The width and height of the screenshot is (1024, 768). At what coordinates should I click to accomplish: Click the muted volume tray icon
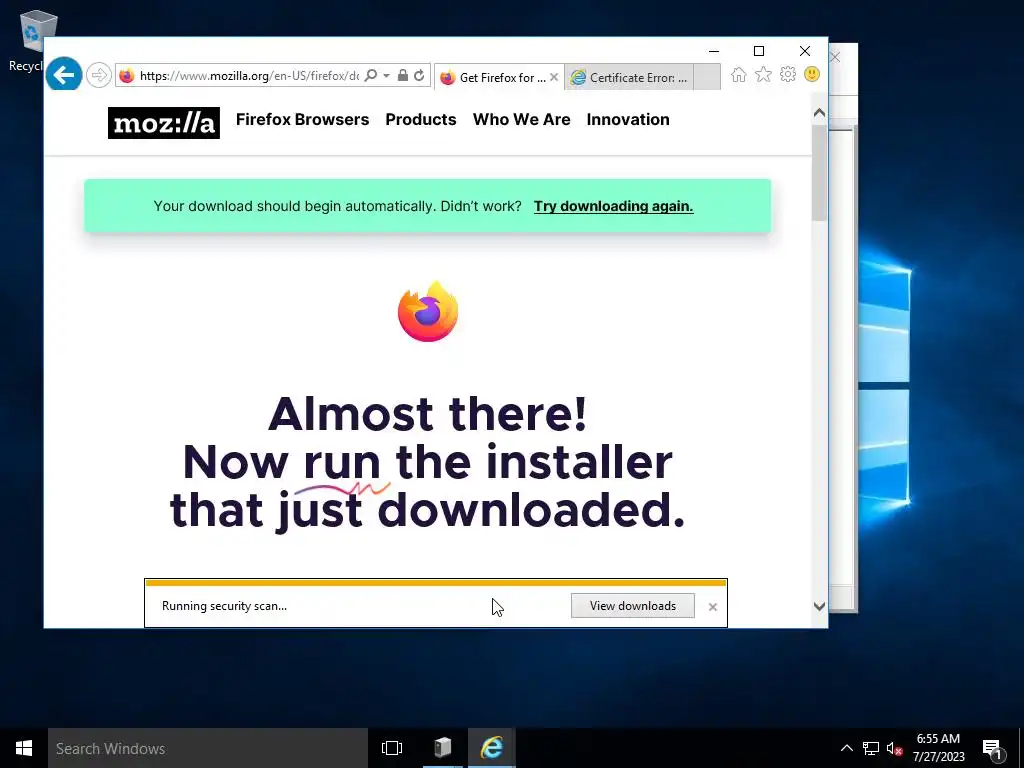click(894, 748)
